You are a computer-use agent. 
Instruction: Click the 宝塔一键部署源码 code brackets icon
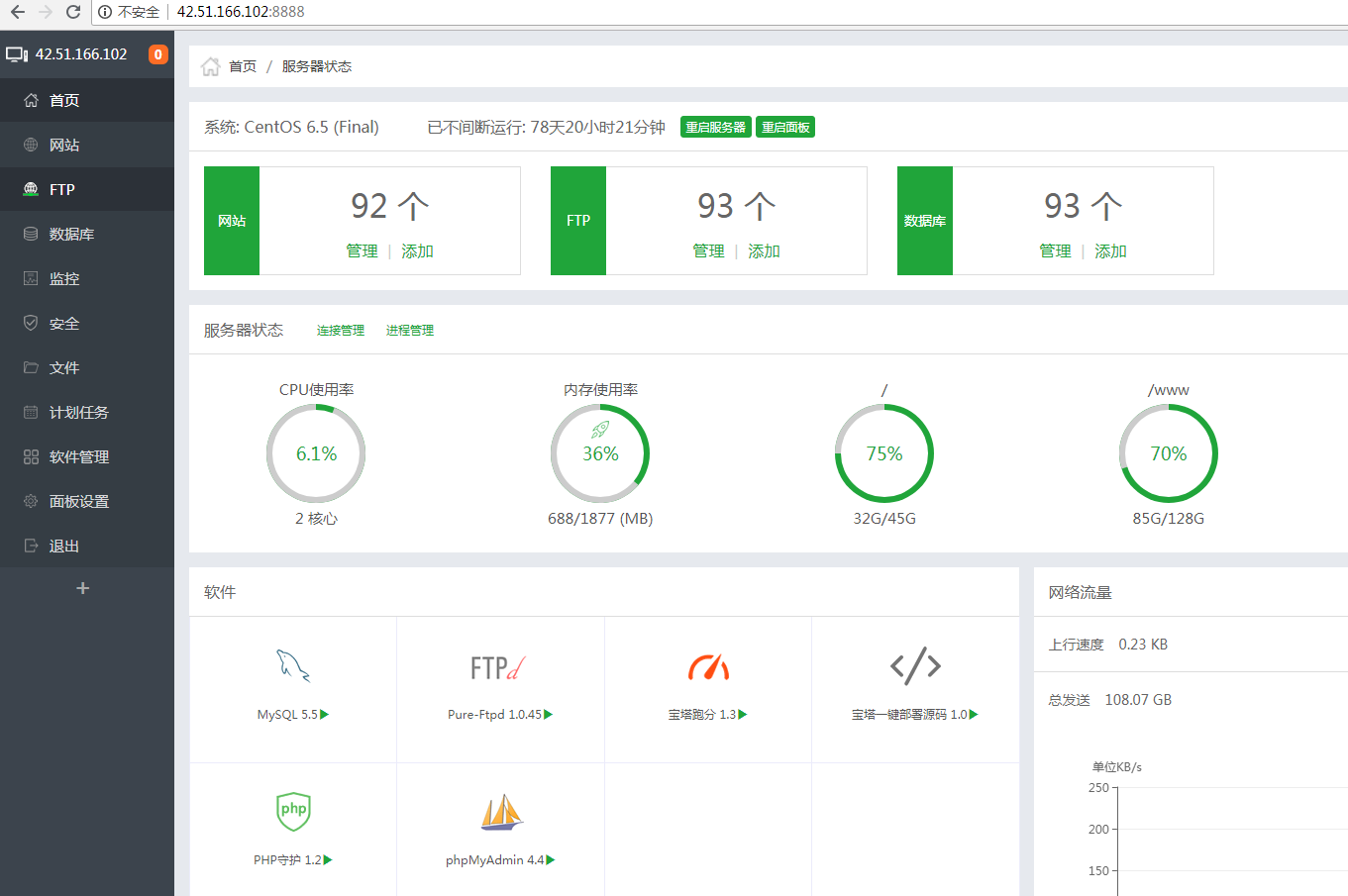tap(915, 665)
